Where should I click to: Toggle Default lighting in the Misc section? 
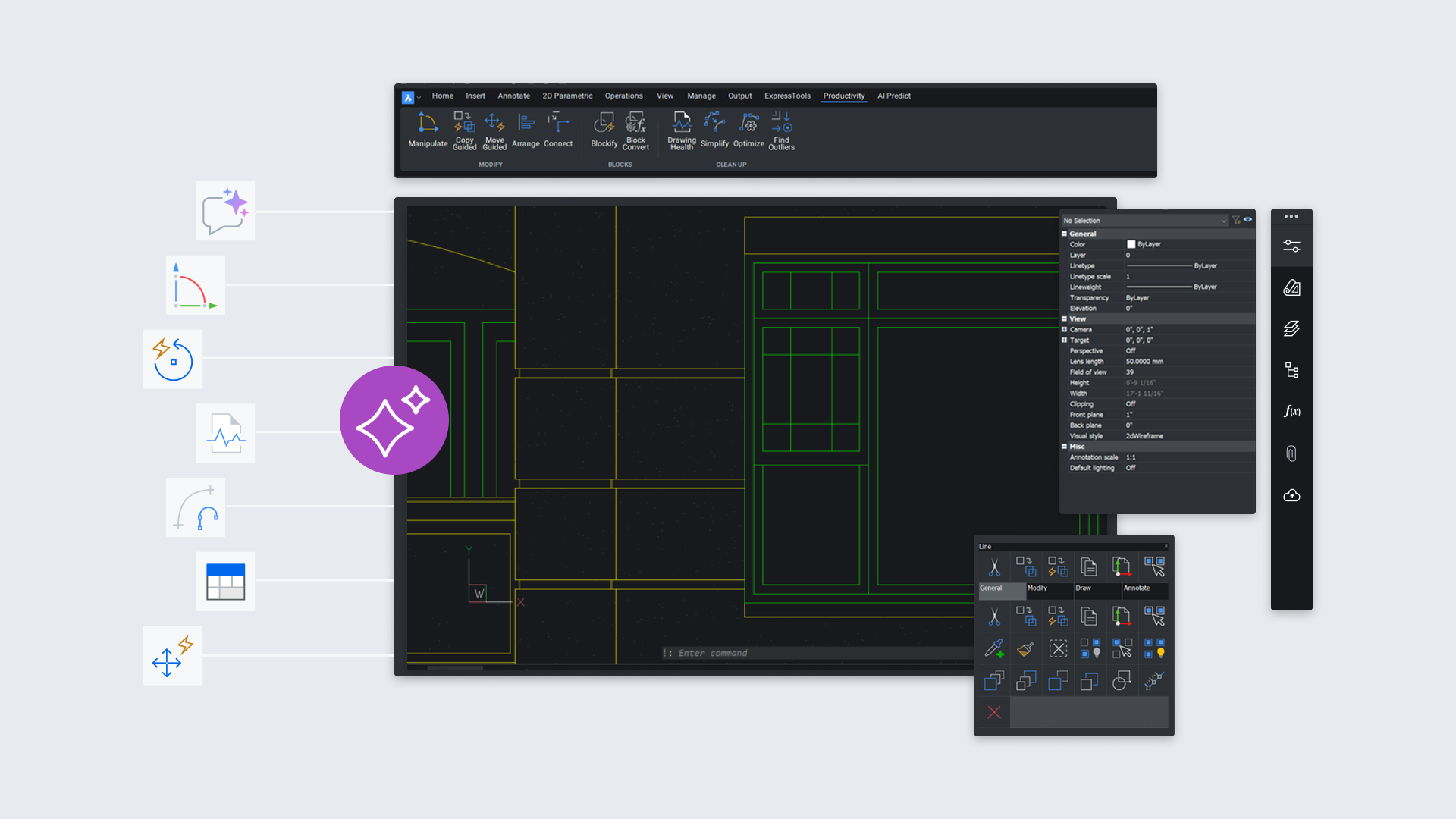1130,468
